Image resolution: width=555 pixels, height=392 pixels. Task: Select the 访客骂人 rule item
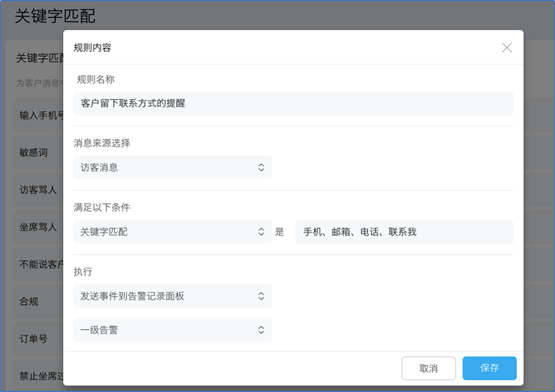(x=38, y=190)
